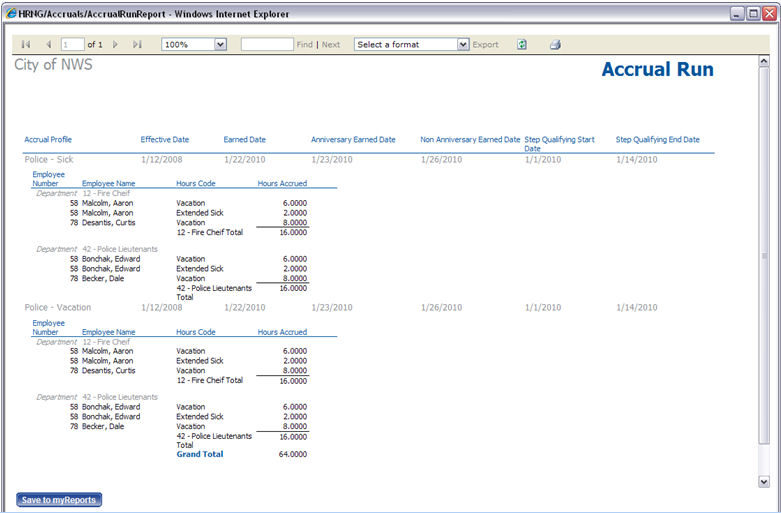Click the Effective Date column header
Image resolution: width=781 pixels, height=513 pixels.
click(164, 140)
